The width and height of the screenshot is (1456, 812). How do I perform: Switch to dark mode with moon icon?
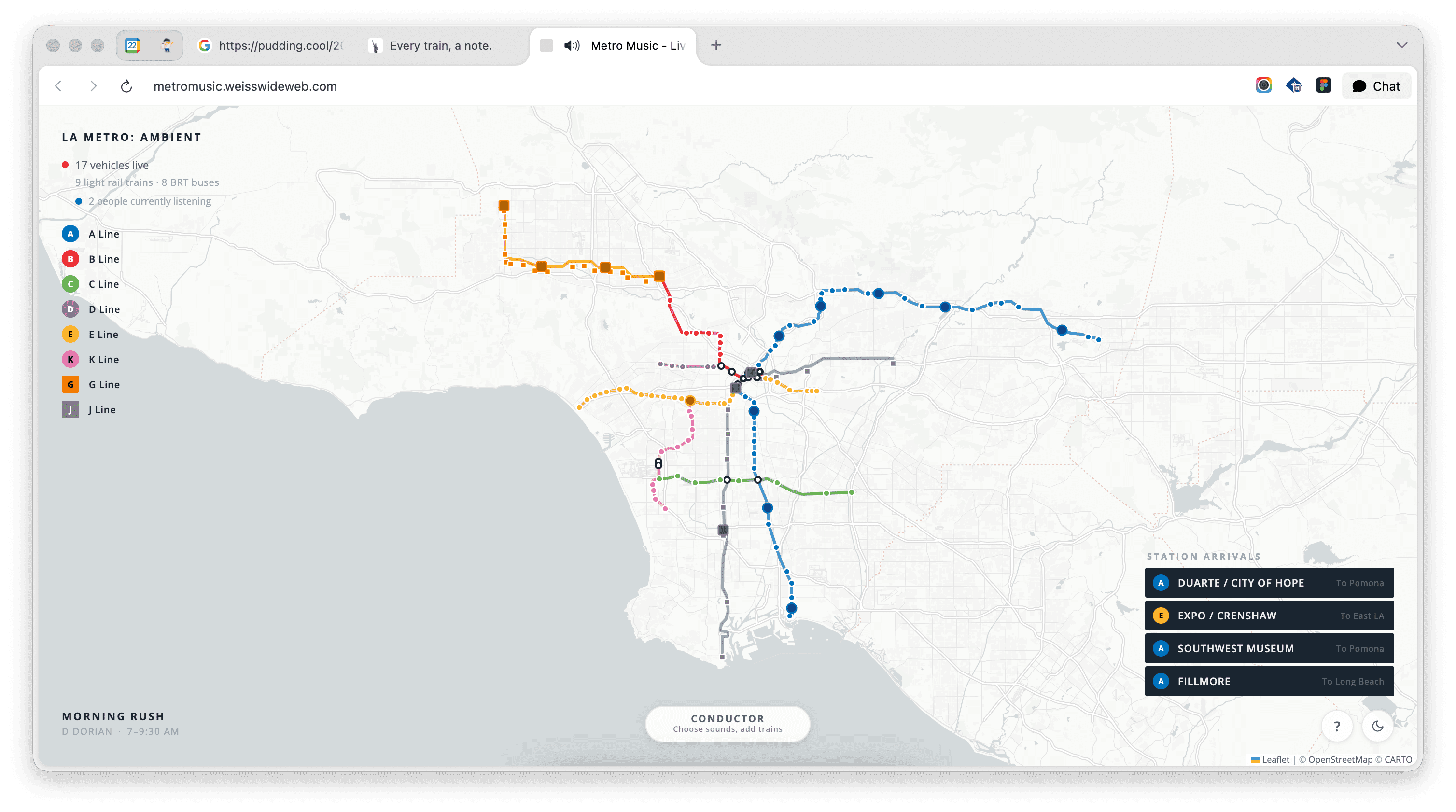tap(1378, 727)
